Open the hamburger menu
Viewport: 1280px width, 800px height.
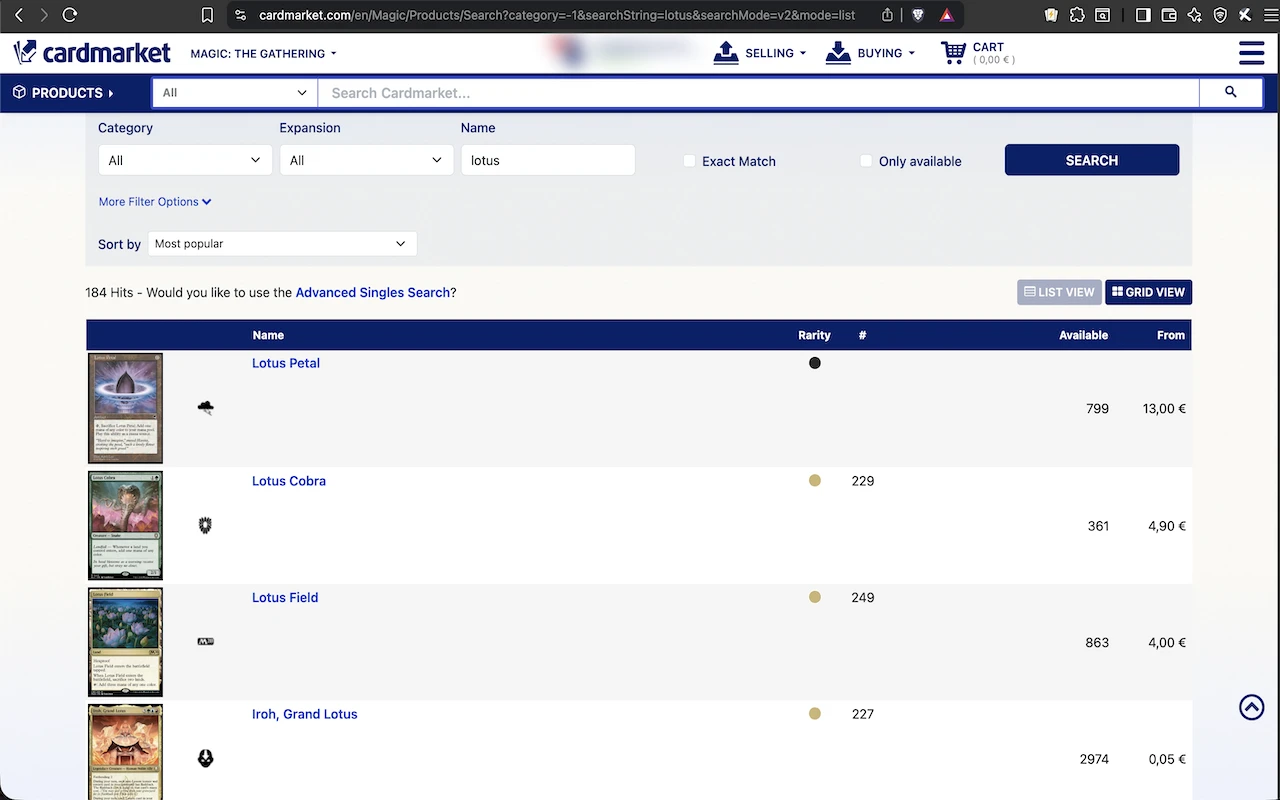pos(1251,52)
